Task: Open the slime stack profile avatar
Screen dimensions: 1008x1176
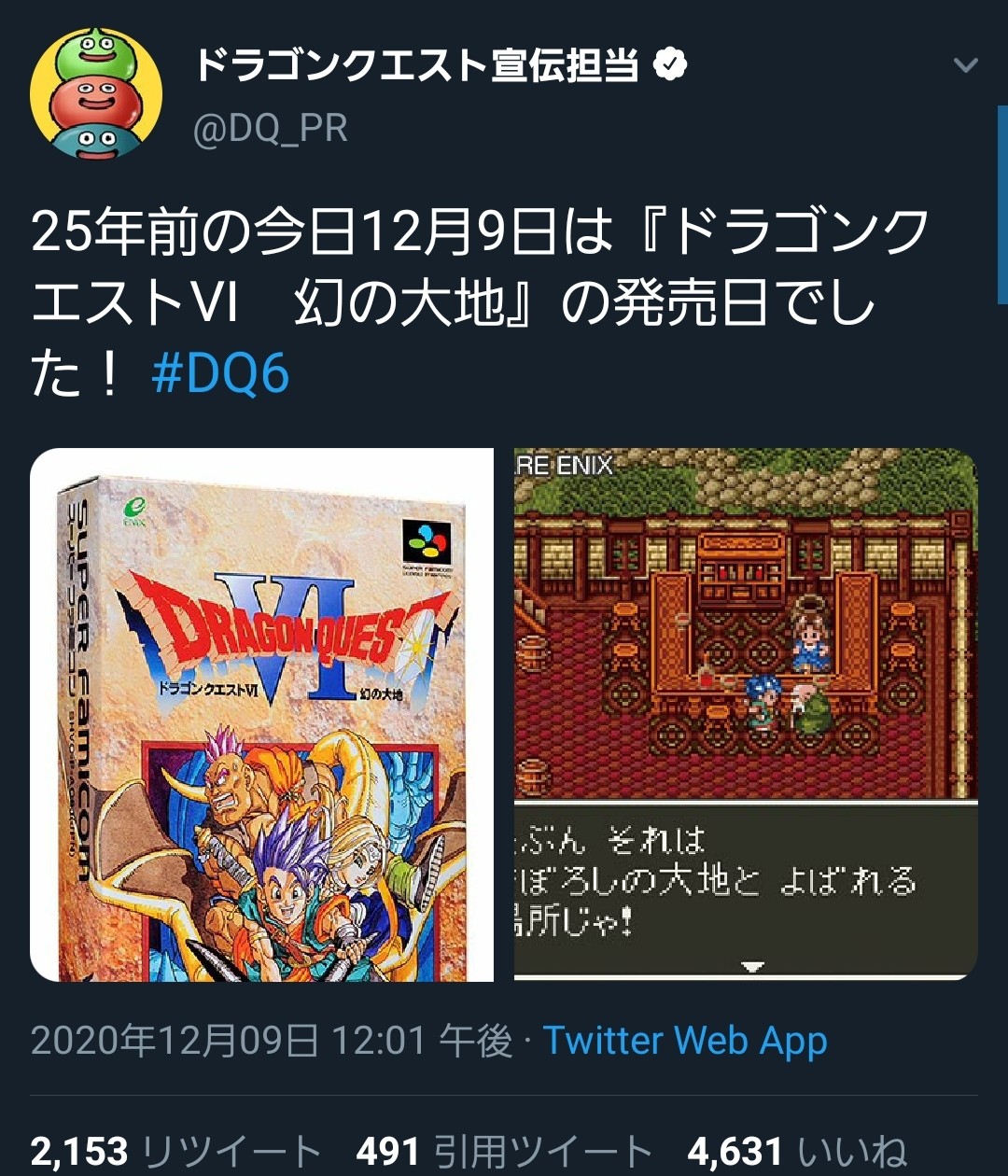Action: pyautogui.click(x=96, y=93)
